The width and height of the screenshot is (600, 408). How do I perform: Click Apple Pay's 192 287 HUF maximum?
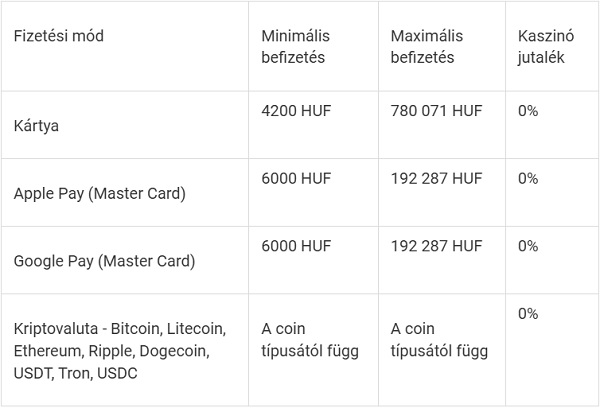pos(436,178)
